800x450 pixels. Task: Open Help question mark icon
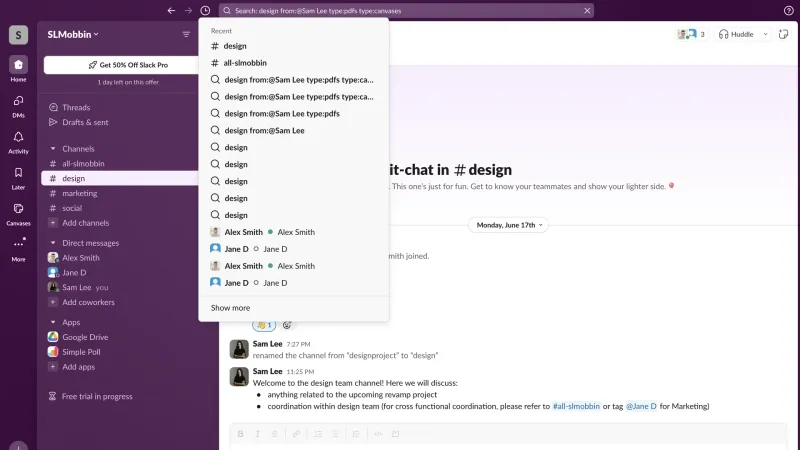(x=788, y=10)
